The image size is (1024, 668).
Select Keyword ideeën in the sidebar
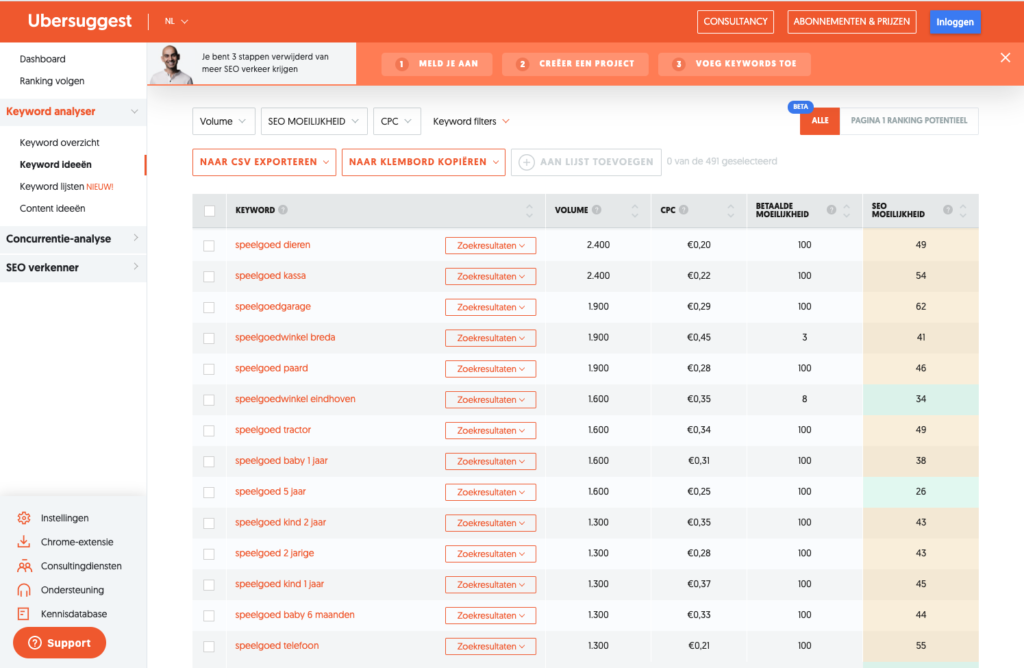click(x=56, y=165)
